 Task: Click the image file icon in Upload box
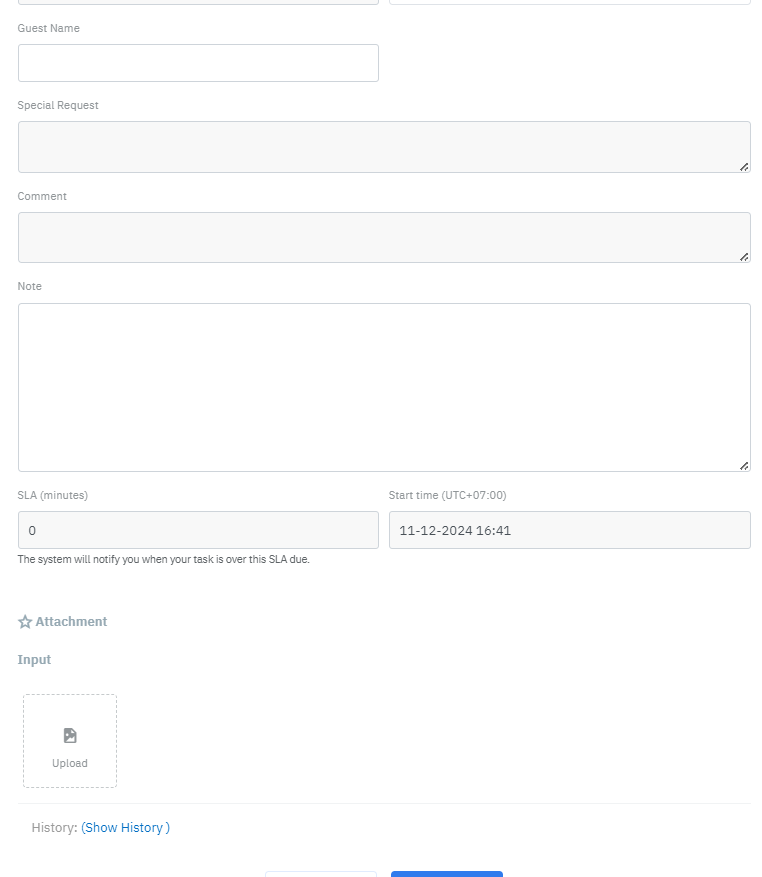tap(70, 735)
